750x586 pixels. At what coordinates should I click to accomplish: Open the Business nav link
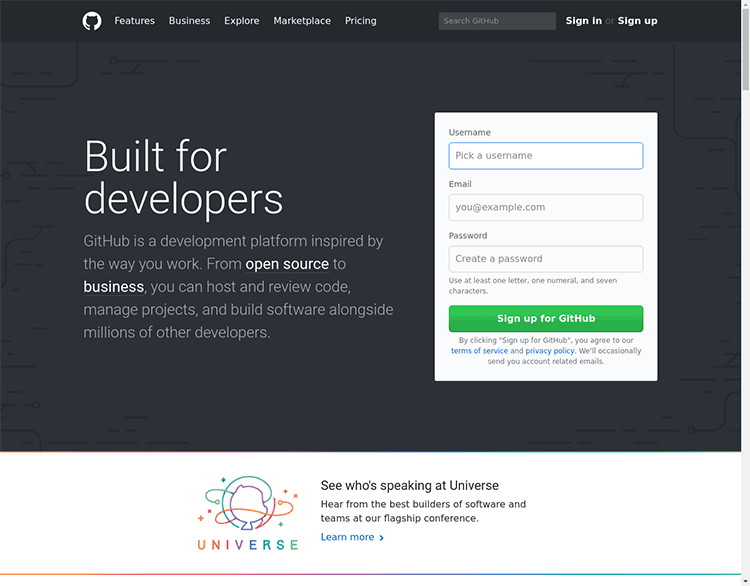coord(189,21)
